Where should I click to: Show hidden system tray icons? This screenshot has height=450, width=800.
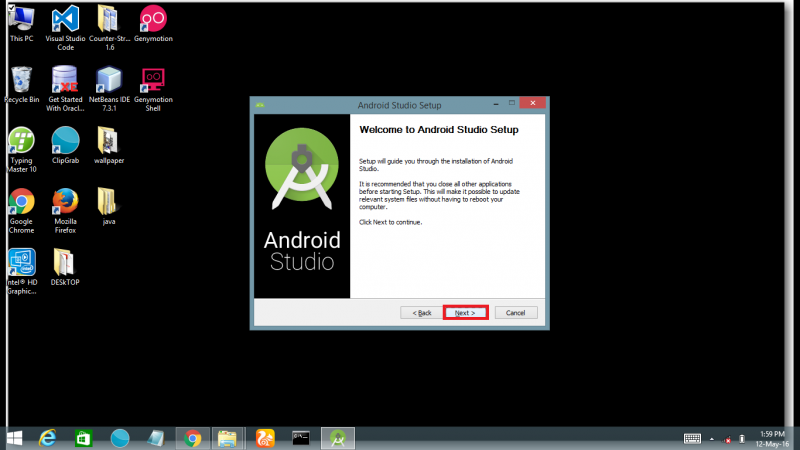712,439
